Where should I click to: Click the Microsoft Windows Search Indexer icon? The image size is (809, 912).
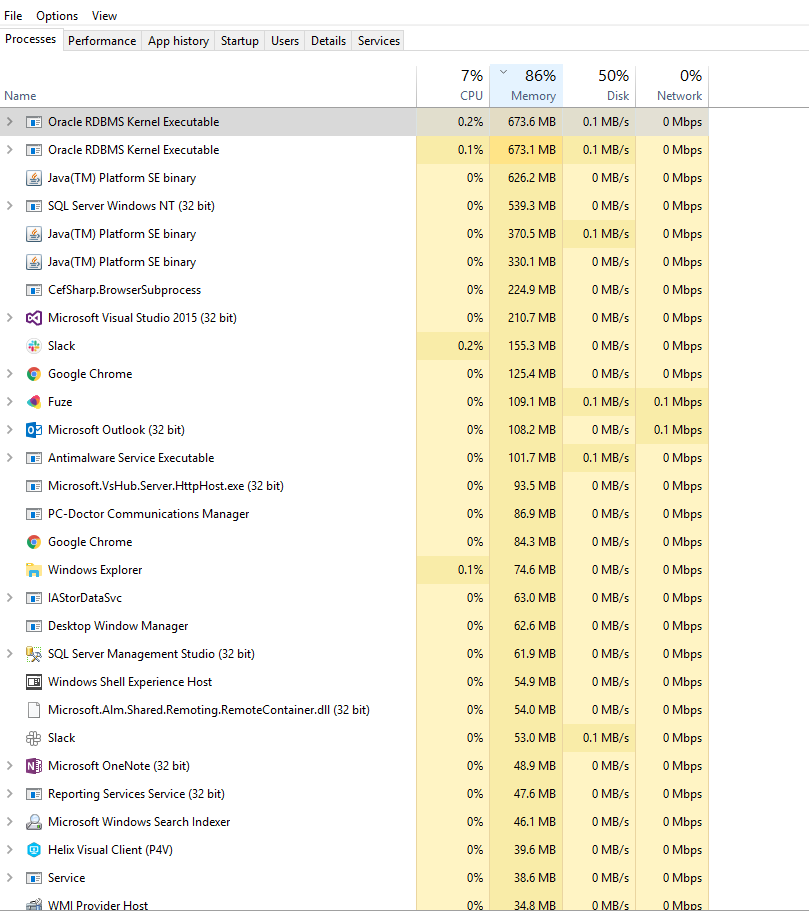(x=34, y=822)
